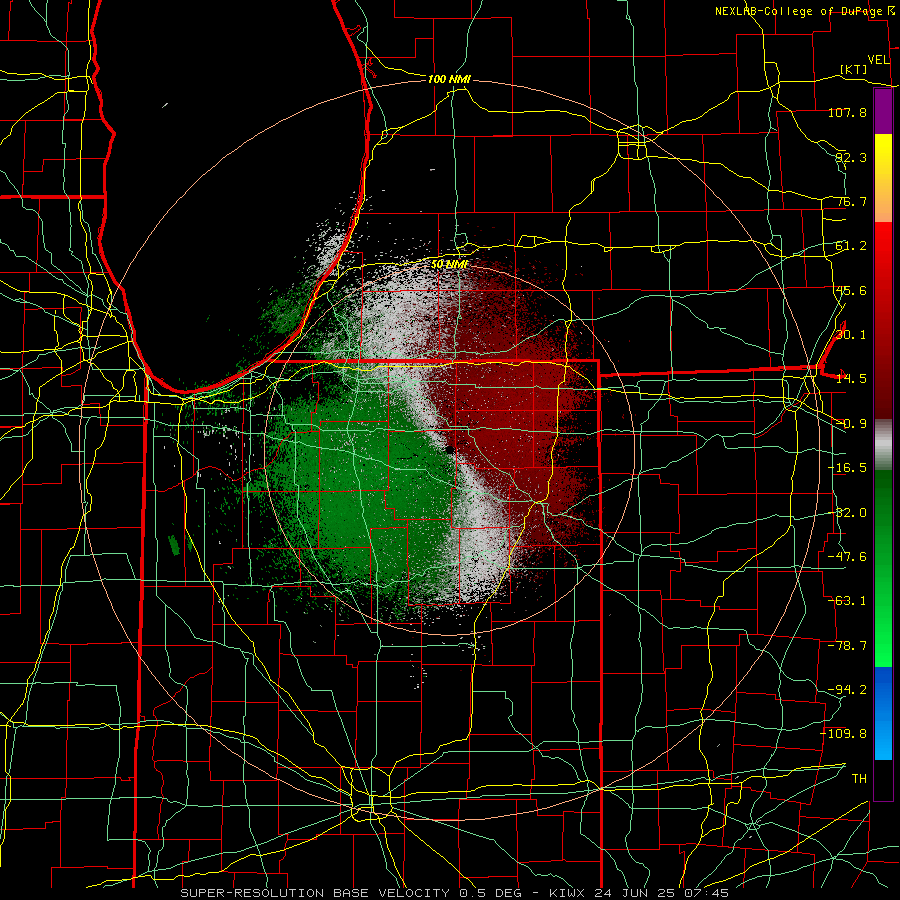Pick the yellow-orange segment of the color bar
Screen dimensions: 900x900
pos(883,178)
